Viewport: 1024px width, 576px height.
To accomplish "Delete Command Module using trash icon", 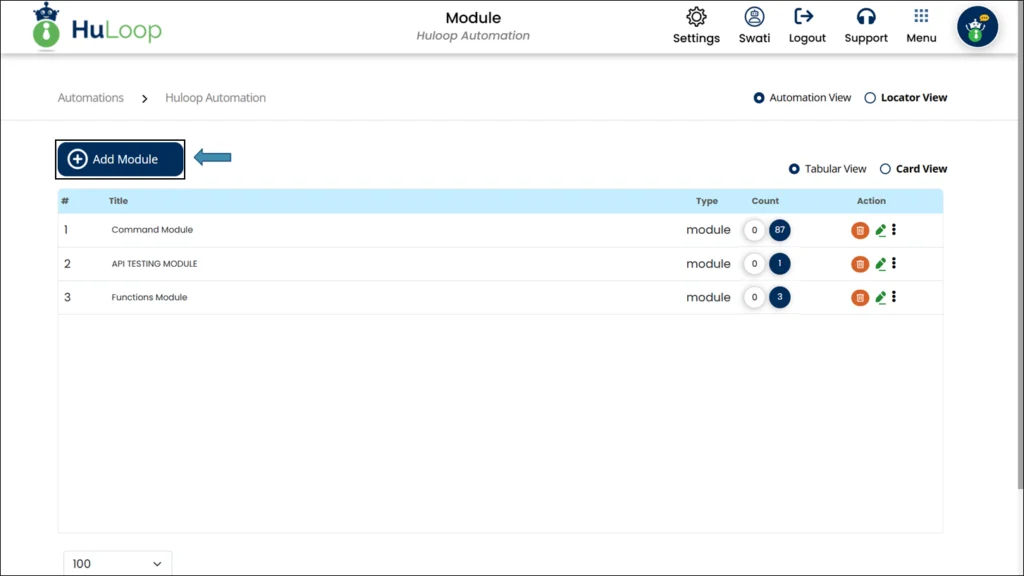I will click(860, 230).
